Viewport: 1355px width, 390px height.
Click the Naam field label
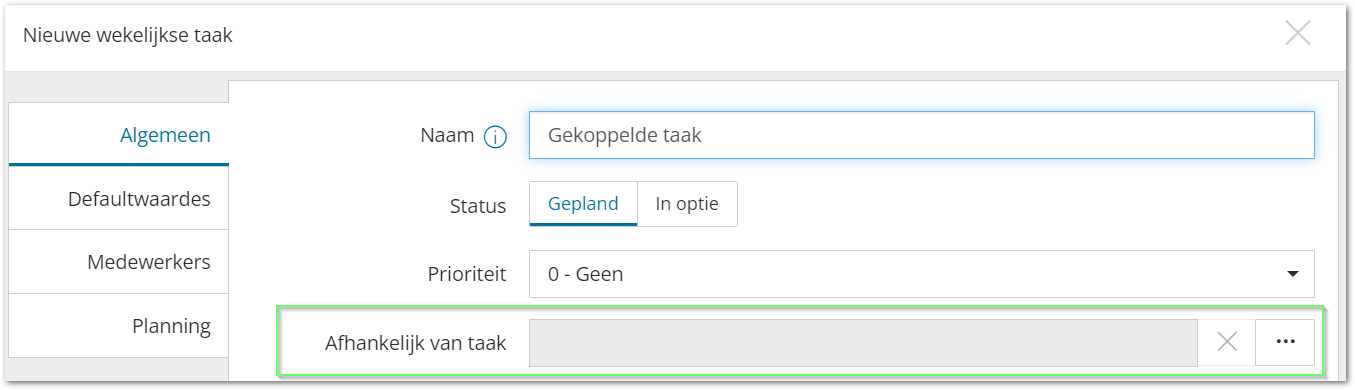coord(447,135)
